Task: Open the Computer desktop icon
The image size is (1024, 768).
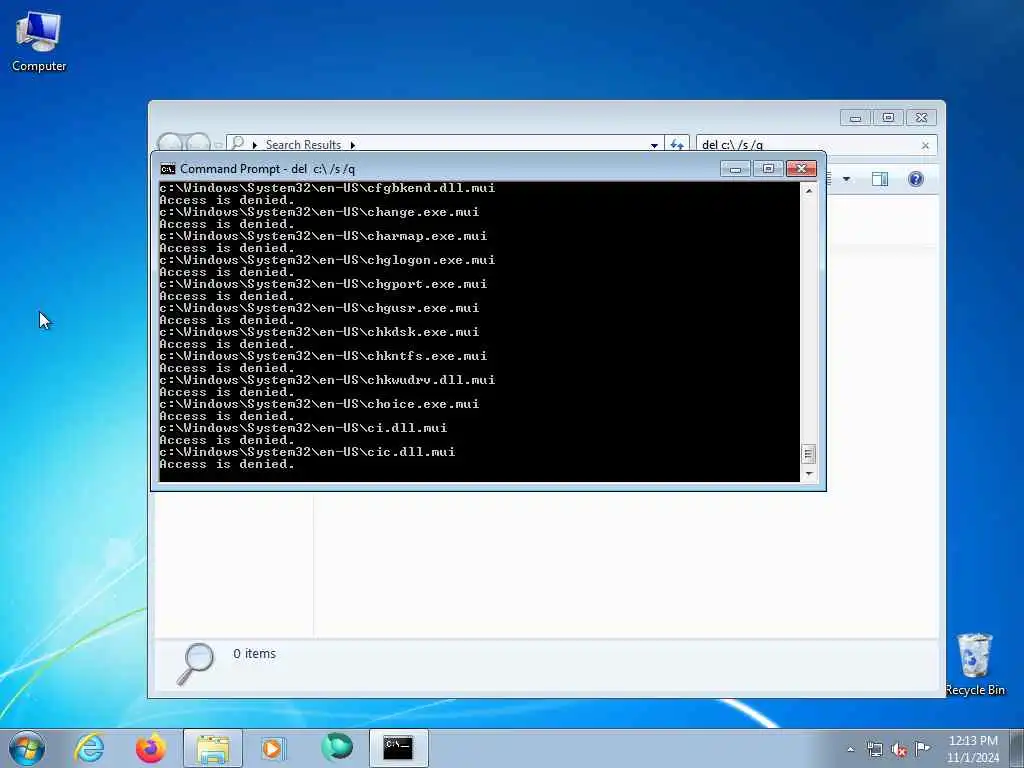Action: [x=39, y=41]
